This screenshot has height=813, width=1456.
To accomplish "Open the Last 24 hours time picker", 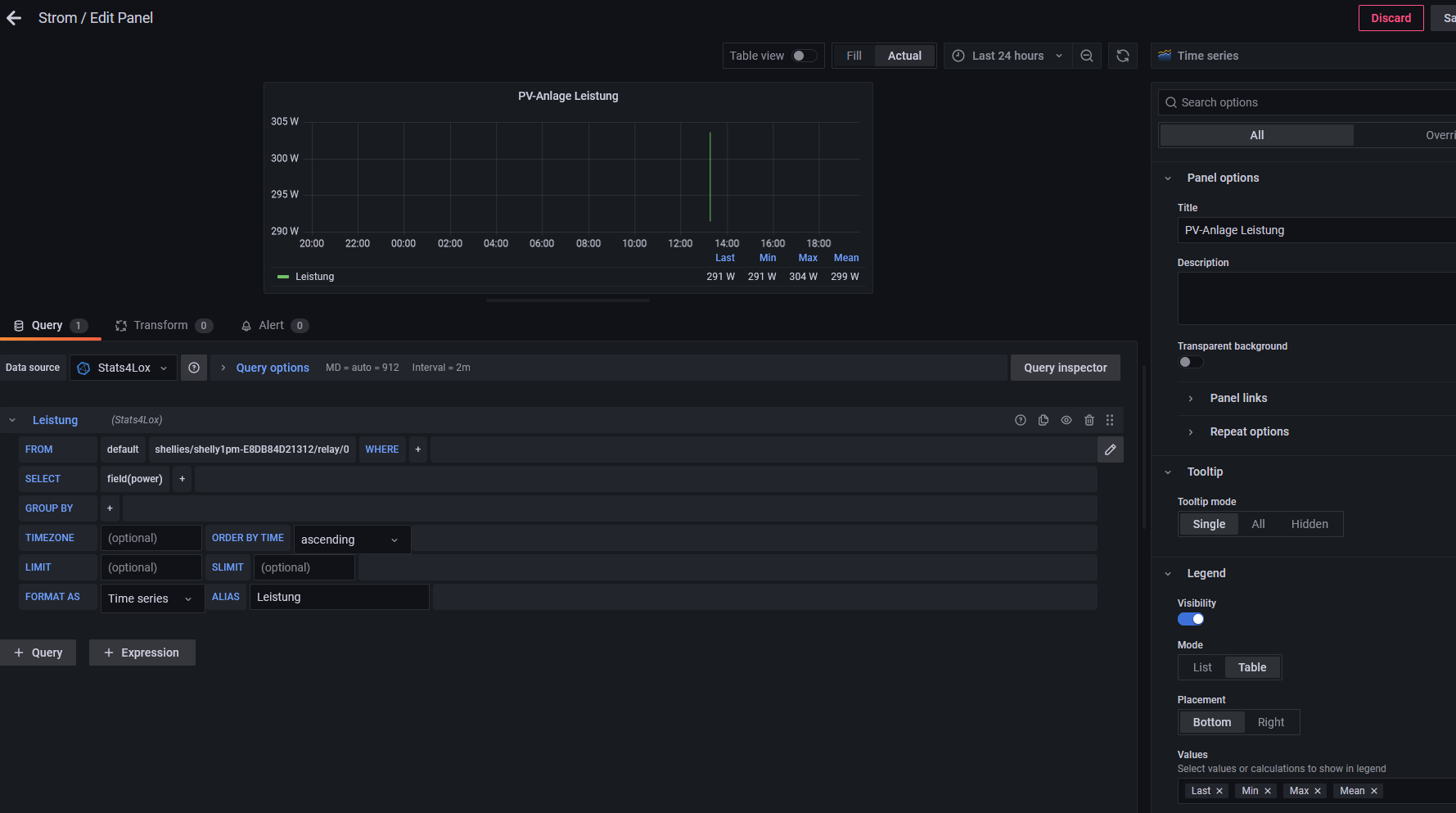I will point(1007,56).
